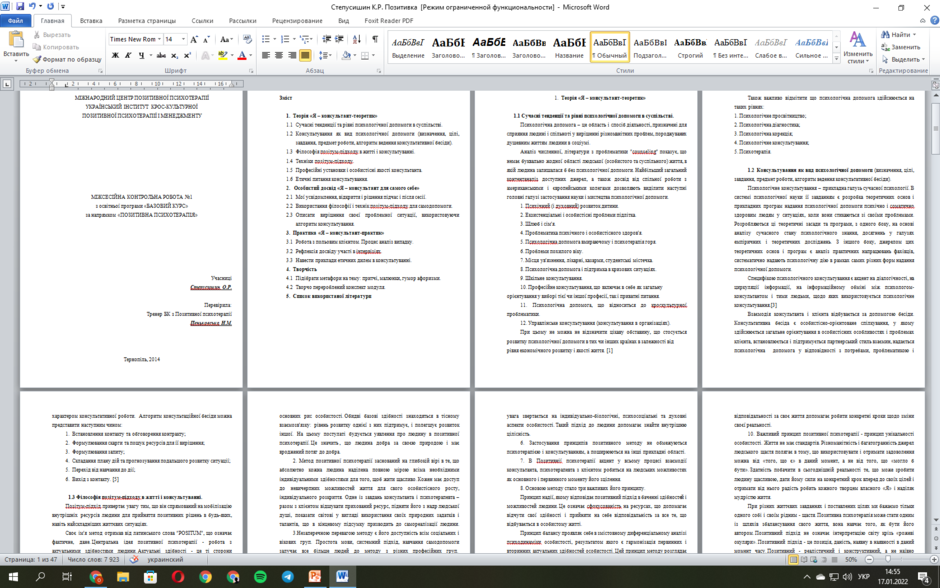Switch to the Рецензирование tab
Viewport: 940px width, 588px height.
[x=297, y=20]
